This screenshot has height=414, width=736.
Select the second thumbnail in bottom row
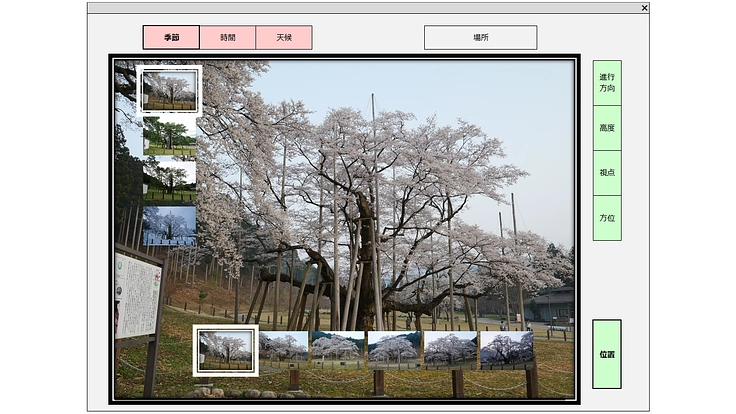[284, 351]
